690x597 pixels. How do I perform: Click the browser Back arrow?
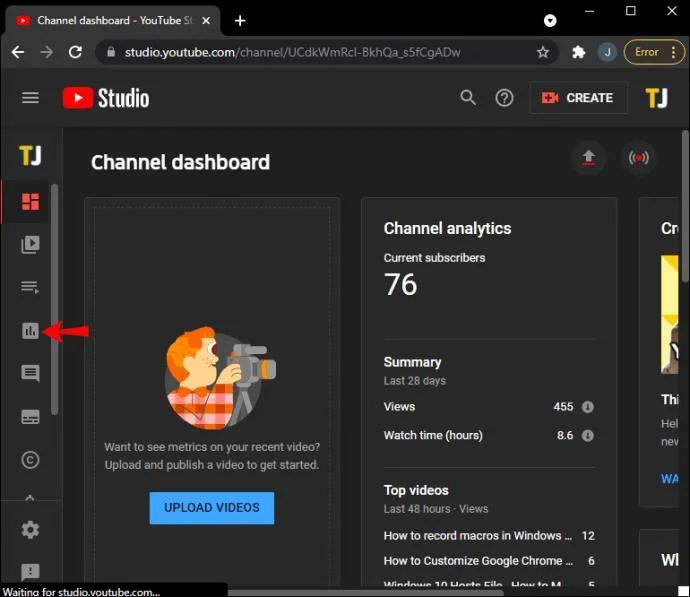(18, 52)
